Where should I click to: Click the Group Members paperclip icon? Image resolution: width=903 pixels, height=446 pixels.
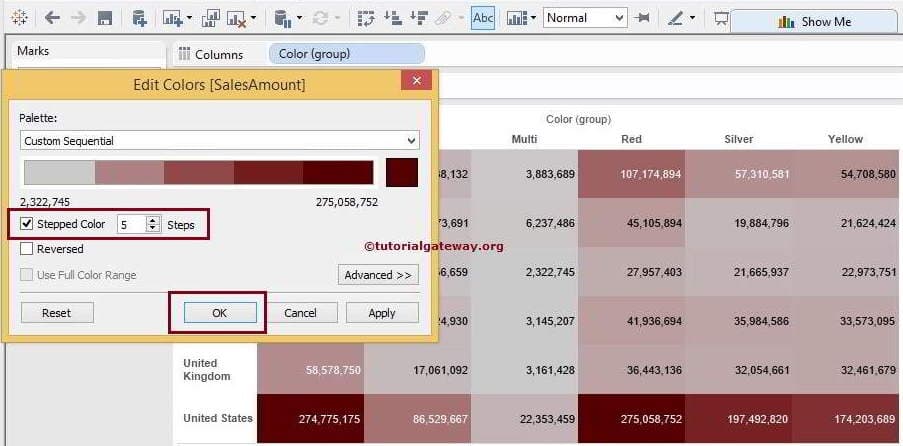click(443, 18)
